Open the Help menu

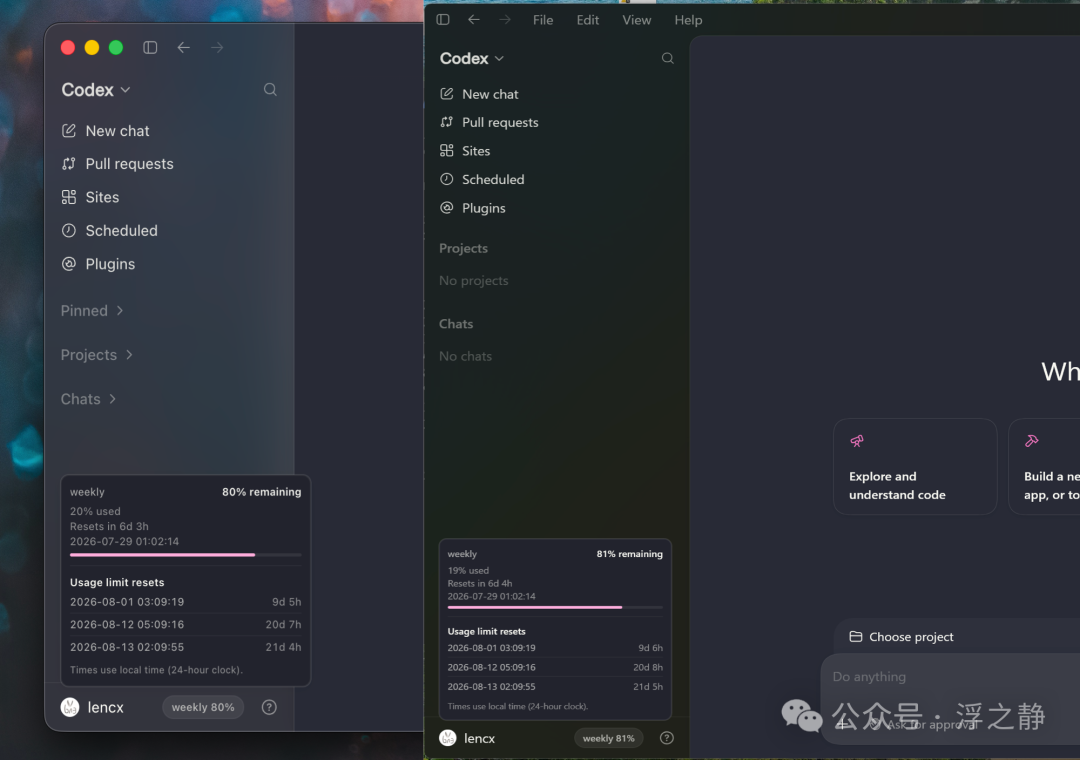688,20
